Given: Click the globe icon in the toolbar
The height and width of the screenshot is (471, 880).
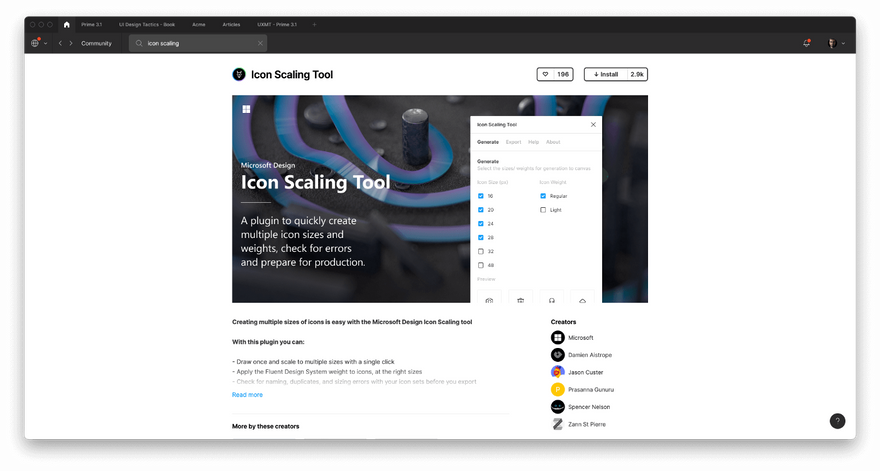Looking at the screenshot, I should click(x=35, y=43).
